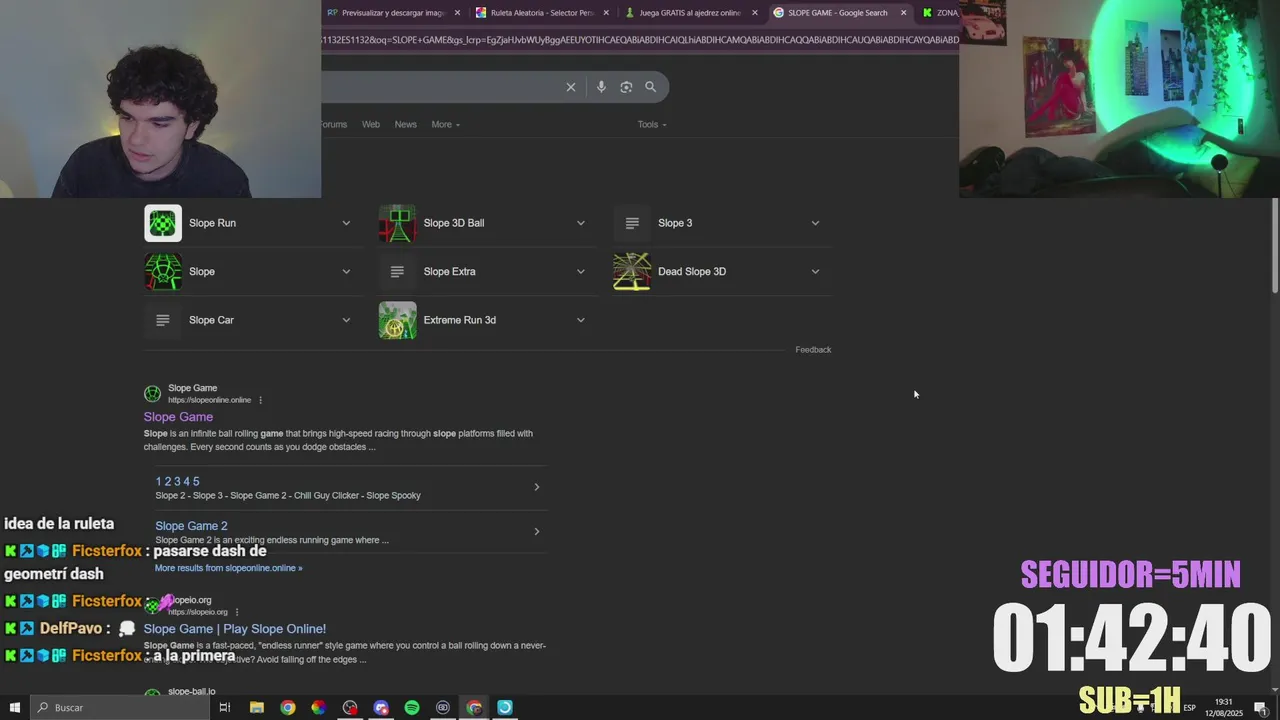Open the arrow beside Slope 2 - Slope 3 sitelink
Screen dimensions: 1280x720
tap(536, 487)
